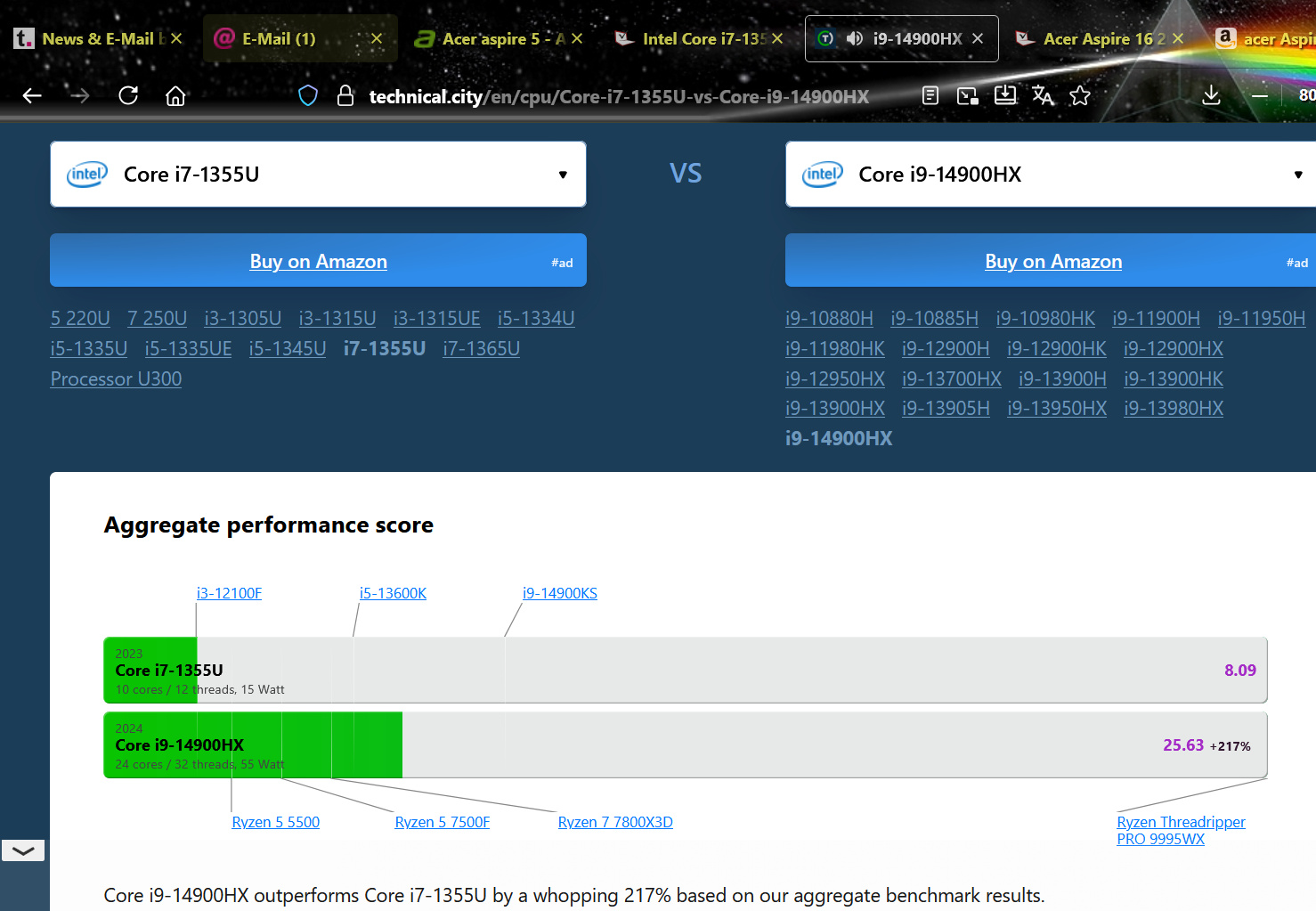Mute the i9-14900HX tab audio

pyautogui.click(x=854, y=38)
